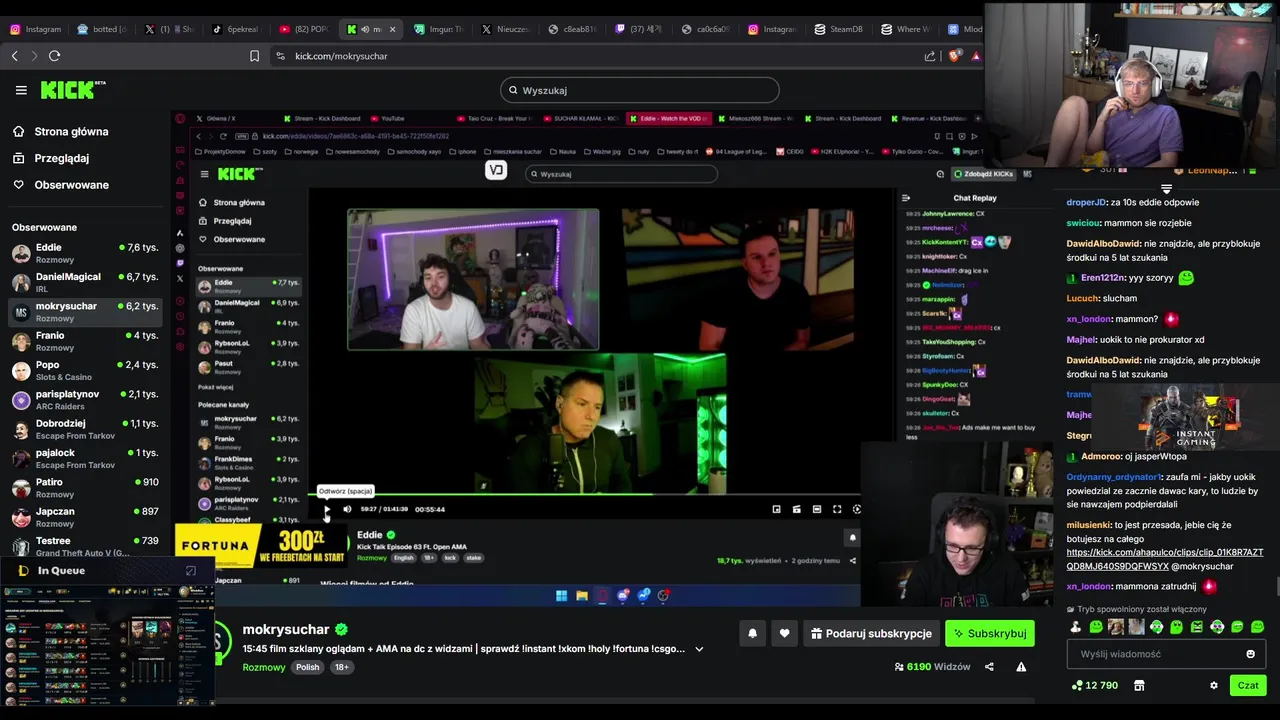Click the heart follow icon
1280x720 pixels.
coord(784,633)
